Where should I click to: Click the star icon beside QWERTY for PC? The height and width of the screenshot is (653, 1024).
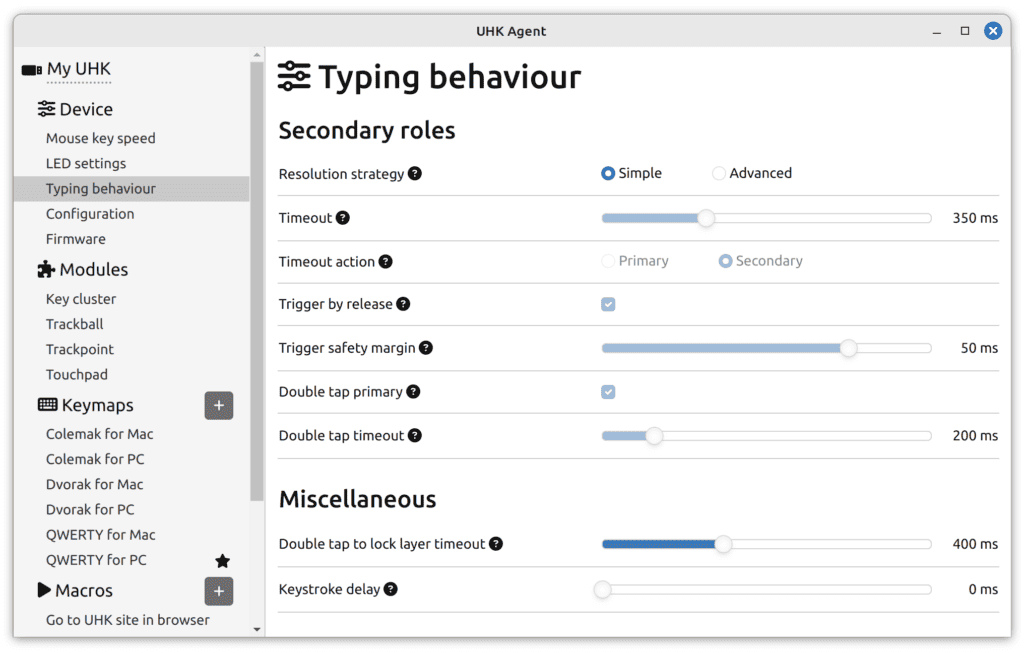point(222,561)
